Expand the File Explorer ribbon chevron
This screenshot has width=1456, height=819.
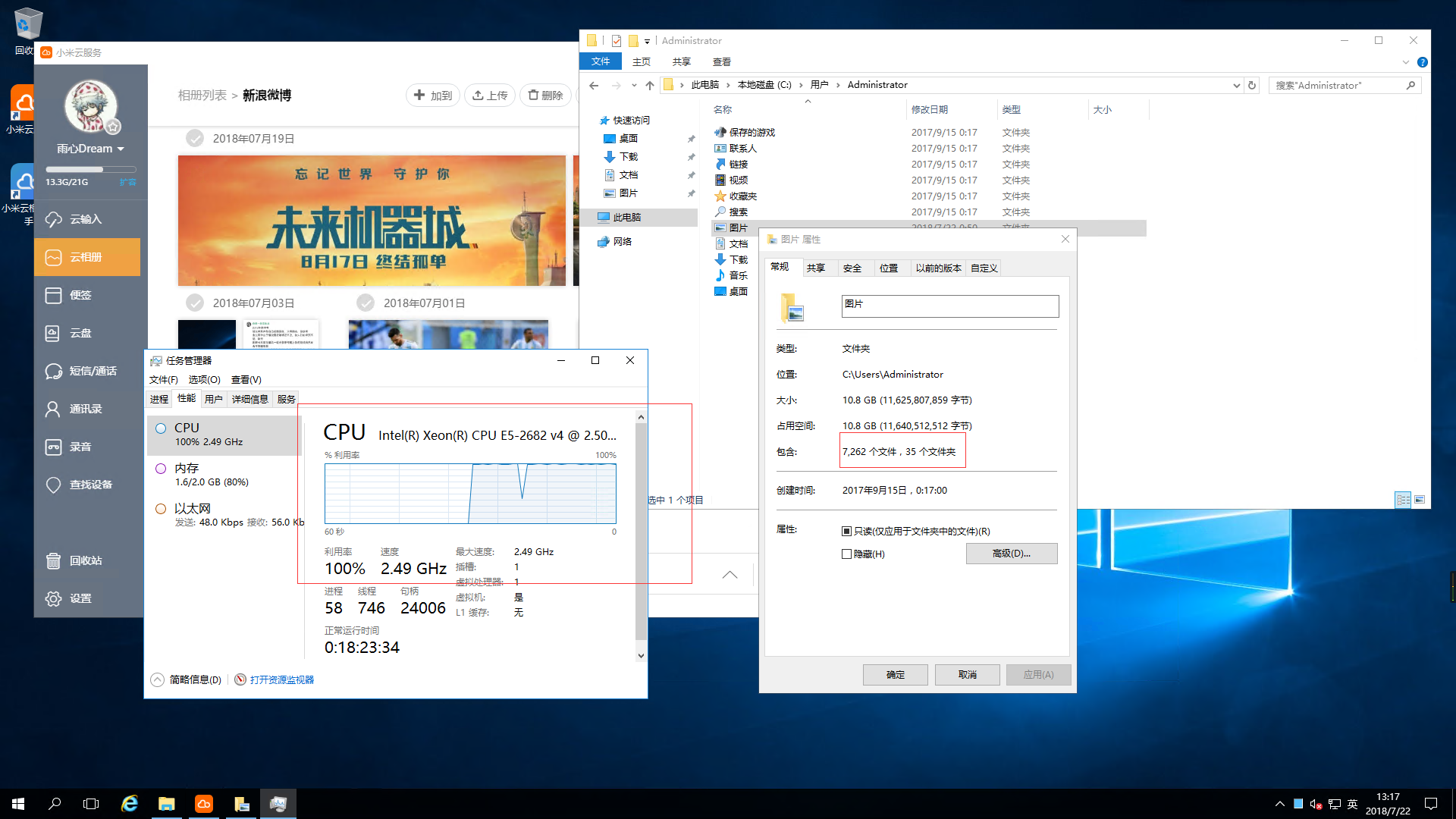1405,62
